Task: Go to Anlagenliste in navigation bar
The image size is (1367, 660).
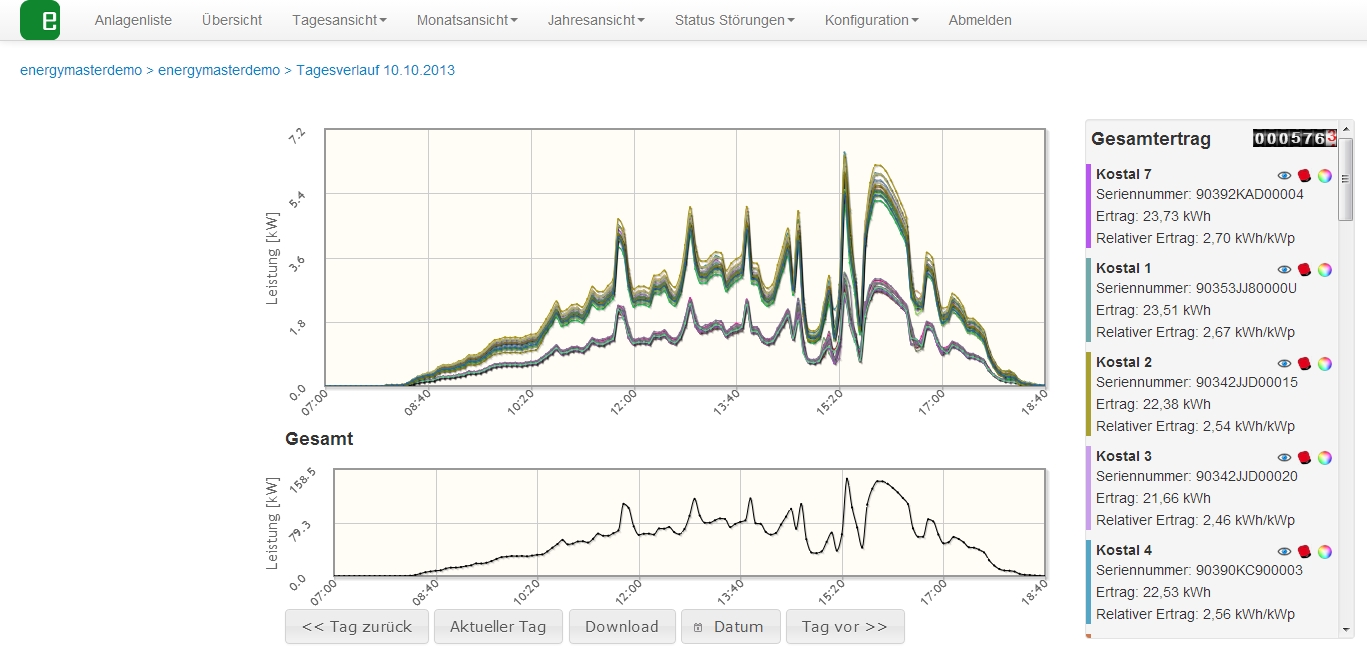Action: coord(133,20)
